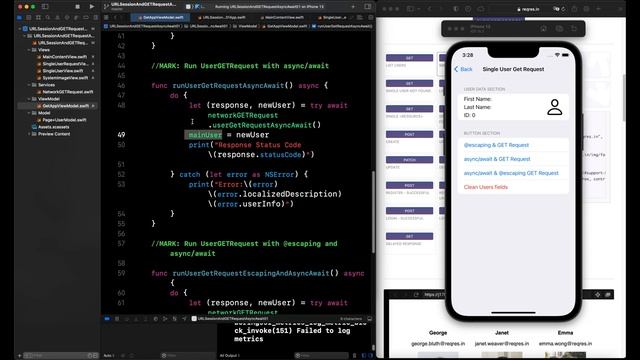Open the related items grid icon
640x360 pixels.
pyautogui.click(x=107, y=18)
